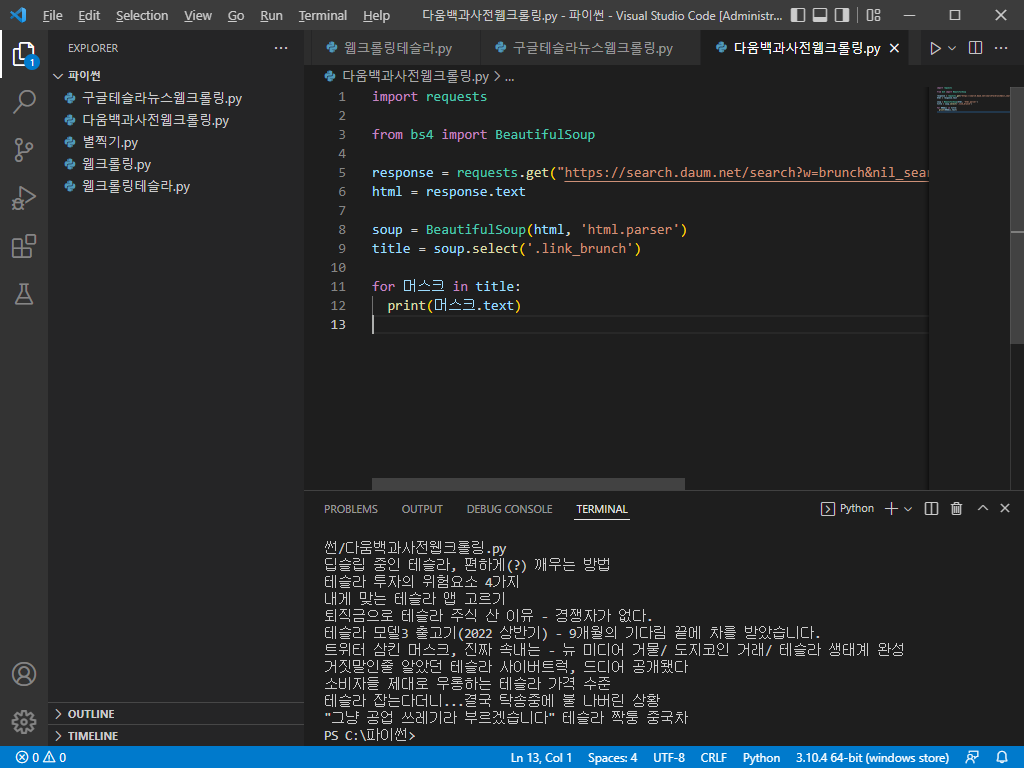Image resolution: width=1024 pixels, height=768 pixels.
Task: Open the Go menu
Action: tap(236, 16)
